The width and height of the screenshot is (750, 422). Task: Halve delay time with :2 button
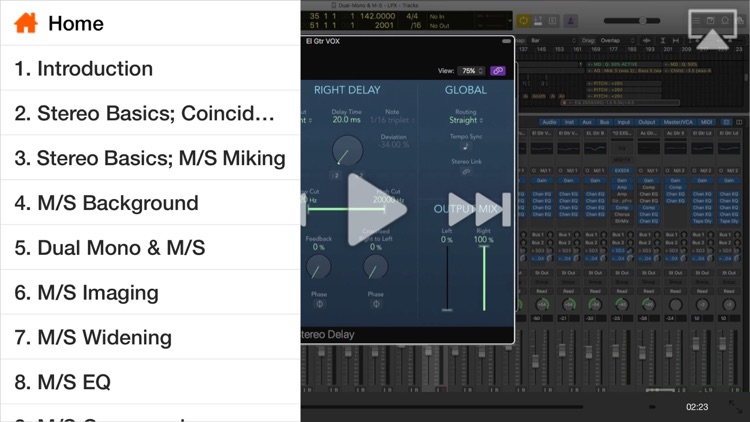pyautogui.click(x=336, y=175)
